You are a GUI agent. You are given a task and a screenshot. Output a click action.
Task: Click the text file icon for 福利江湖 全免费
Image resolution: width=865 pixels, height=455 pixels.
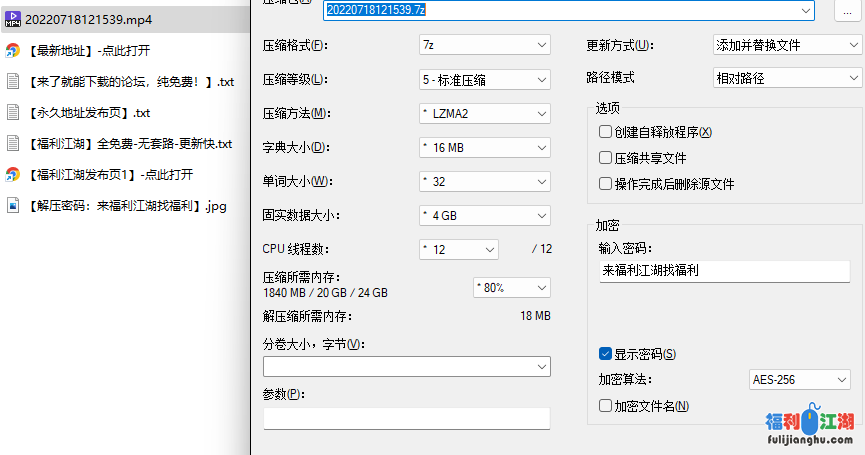coord(13,144)
